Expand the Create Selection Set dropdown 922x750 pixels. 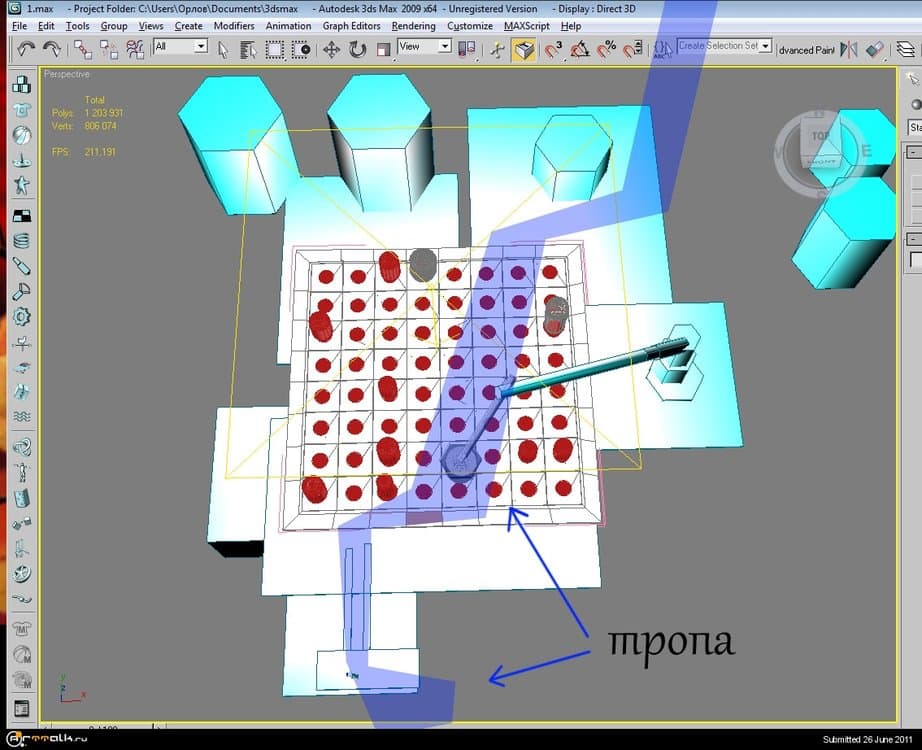pos(765,46)
